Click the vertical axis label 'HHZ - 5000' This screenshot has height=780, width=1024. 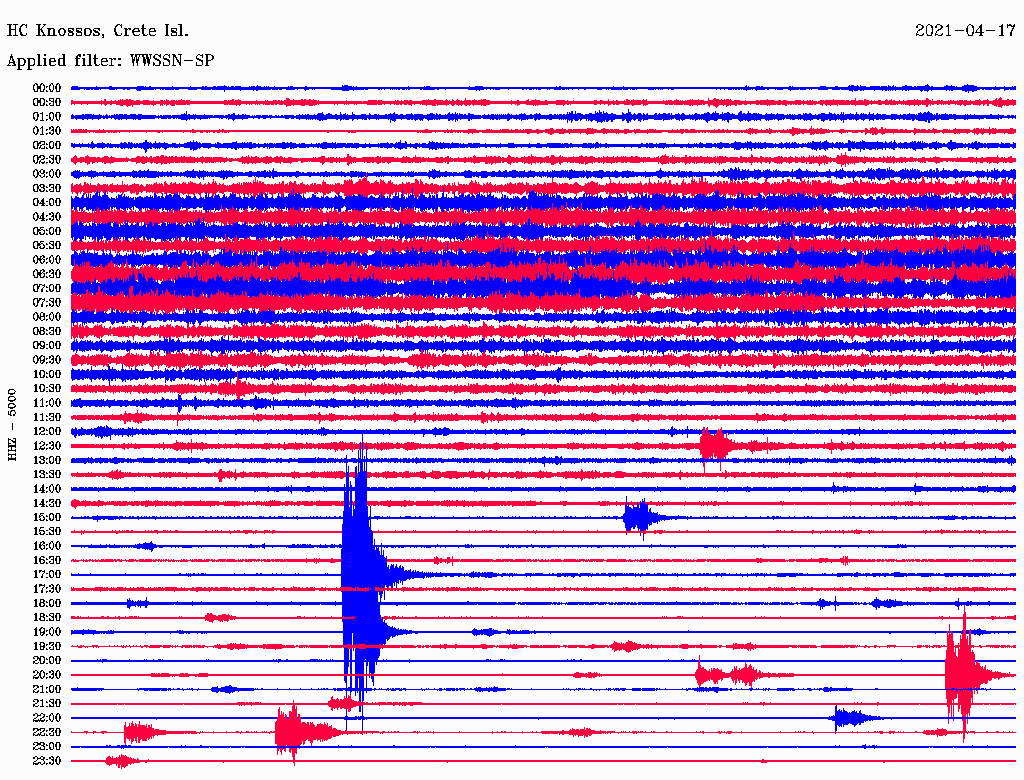pos(12,425)
